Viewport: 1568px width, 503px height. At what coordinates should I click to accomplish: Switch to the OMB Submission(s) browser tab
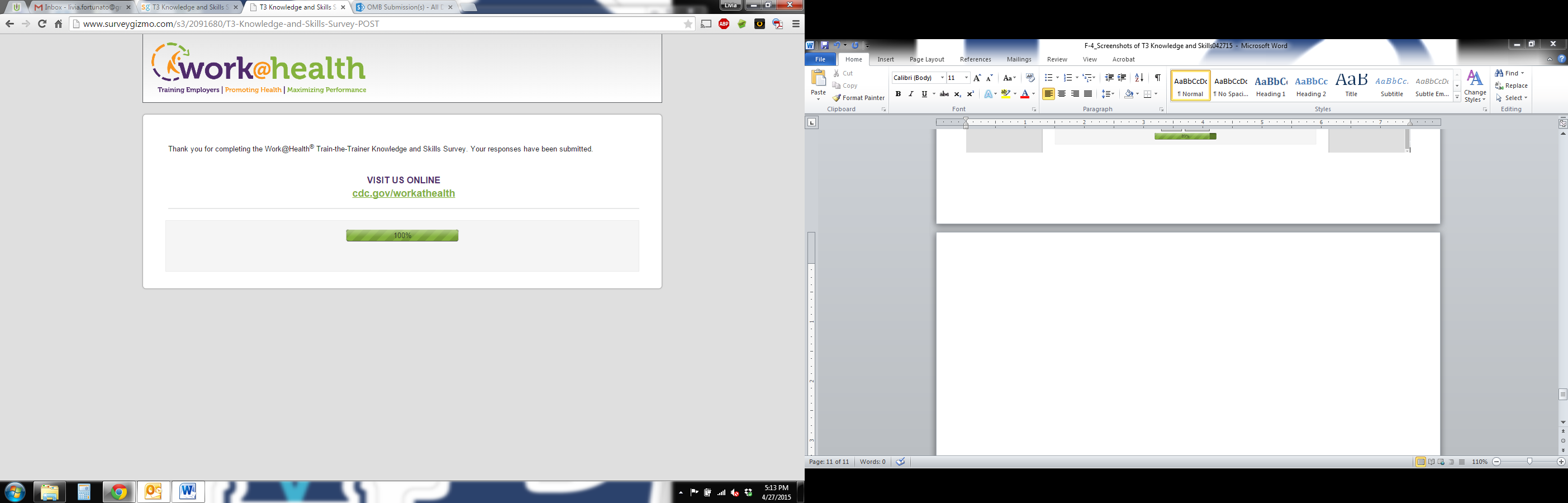[x=403, y=7]
